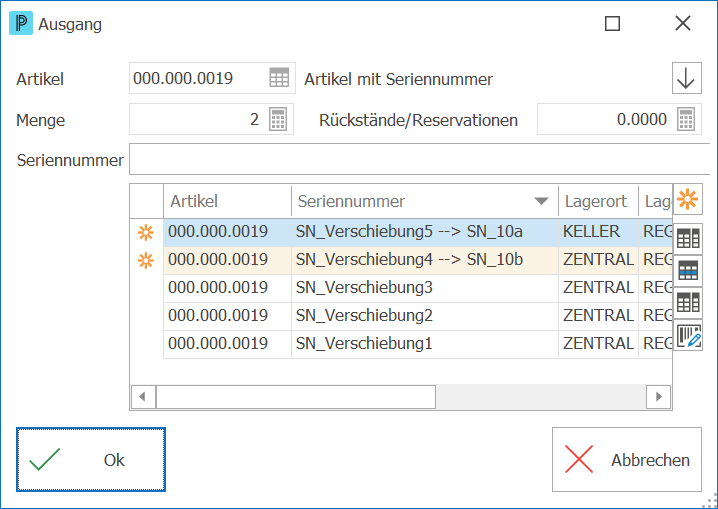Click the Ok button
This screenshot has height=509, width=718.
(91, 460)
